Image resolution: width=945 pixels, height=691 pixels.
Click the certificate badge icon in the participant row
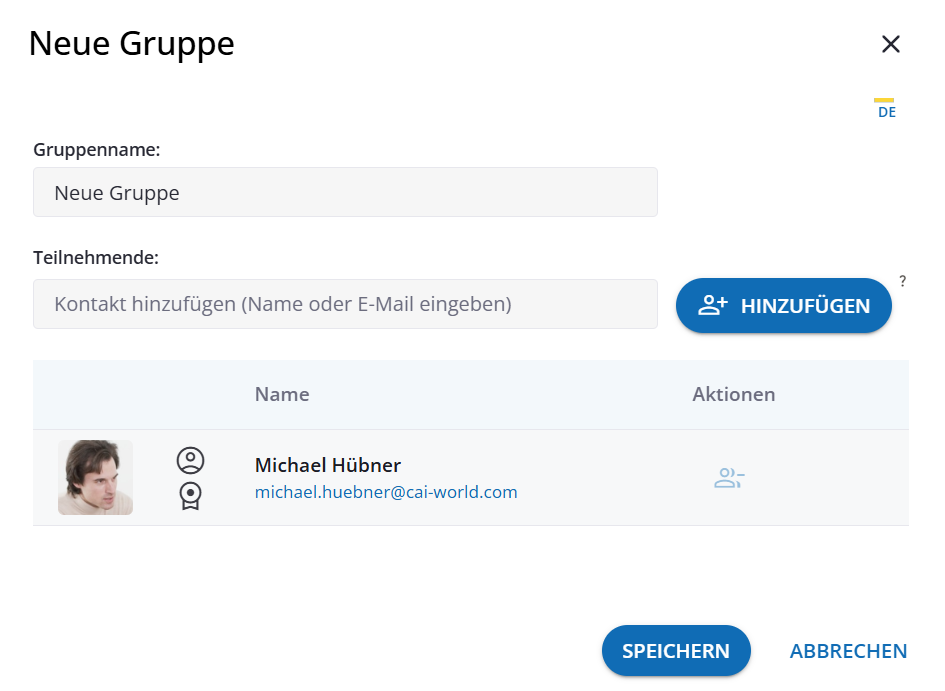pyautogui.click(x=190, y=494)
